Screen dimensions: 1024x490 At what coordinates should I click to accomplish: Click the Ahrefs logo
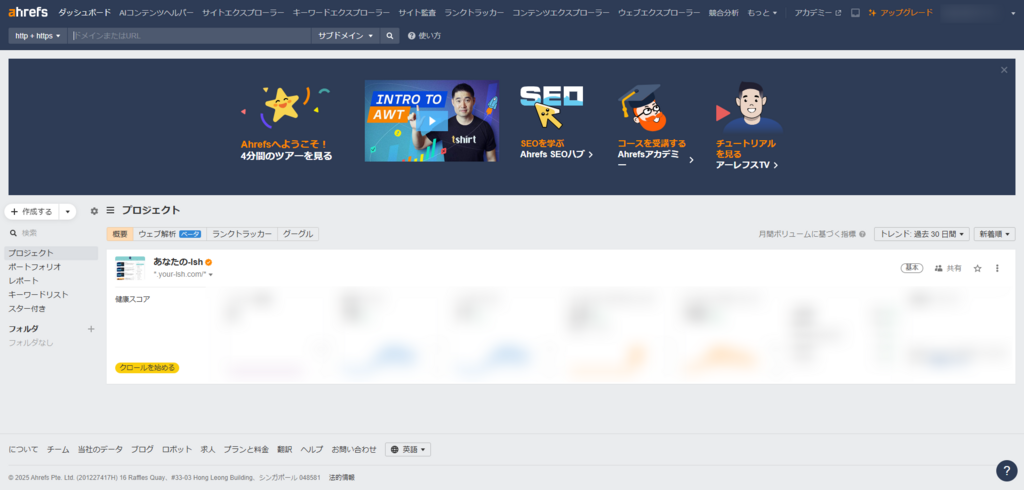tap(28, 12)
